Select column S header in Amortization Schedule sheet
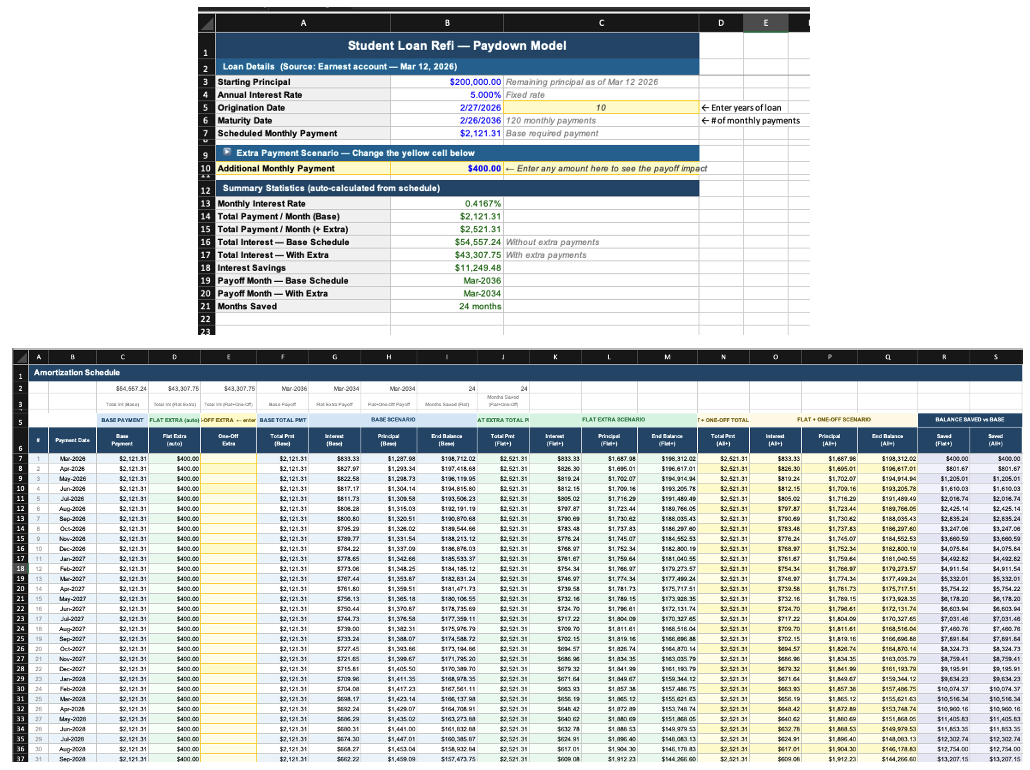Image resolution: width=1030 pixels, height=770 pixels. point(996,357)
